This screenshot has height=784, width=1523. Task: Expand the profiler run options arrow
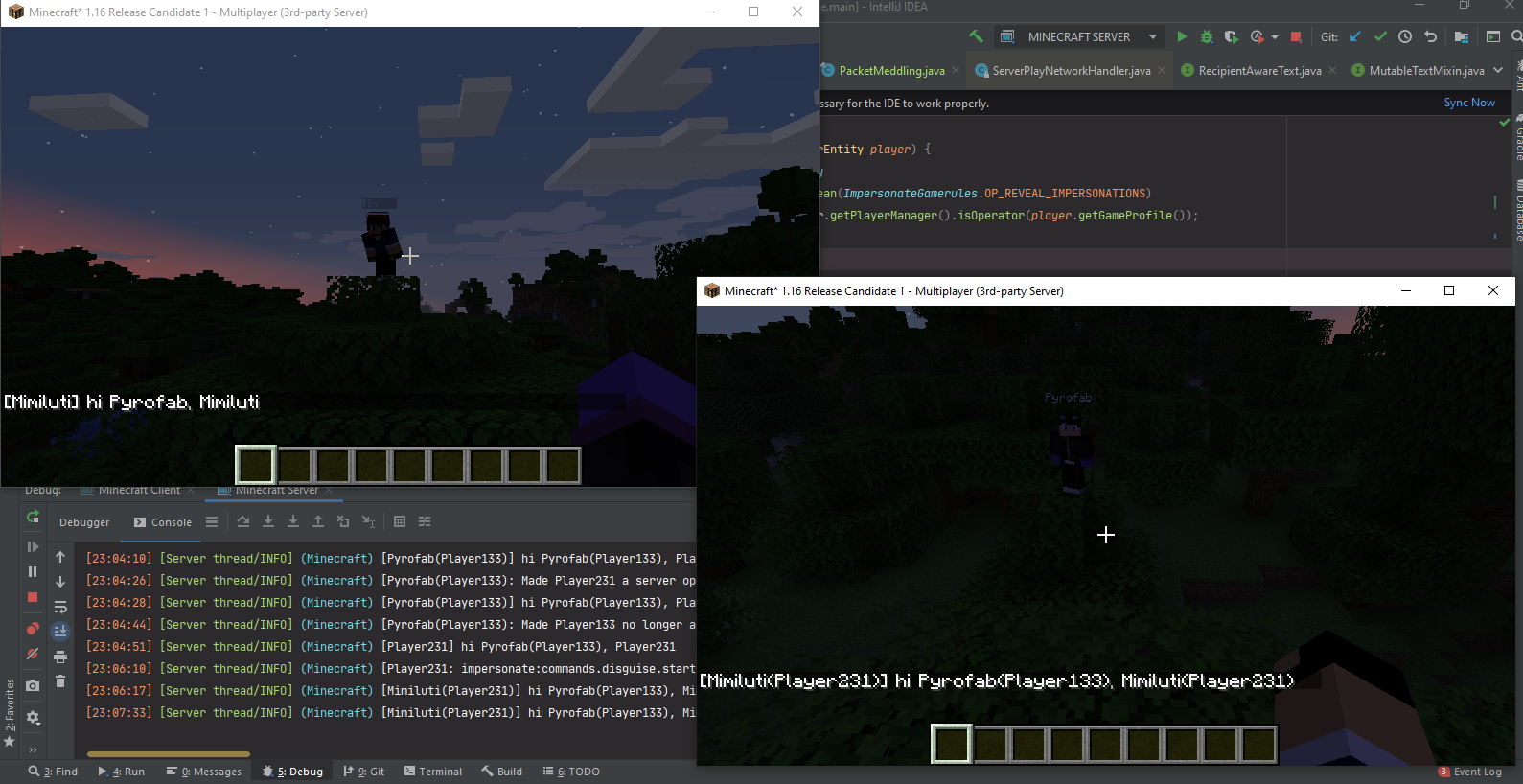[1275, 37]
